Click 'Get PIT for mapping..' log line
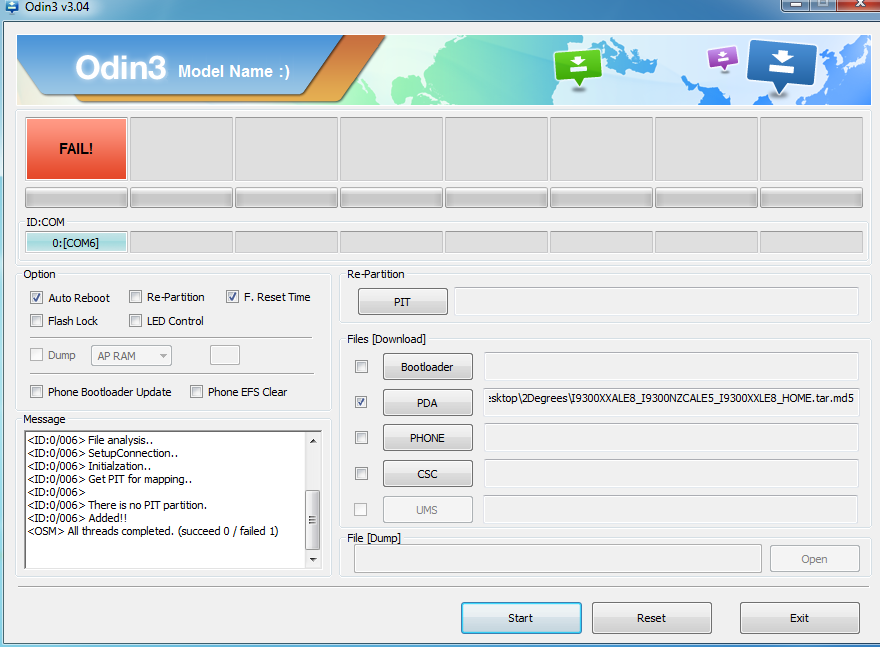The image size is (880, 647). pyautogui.click(x=110, y=479)
